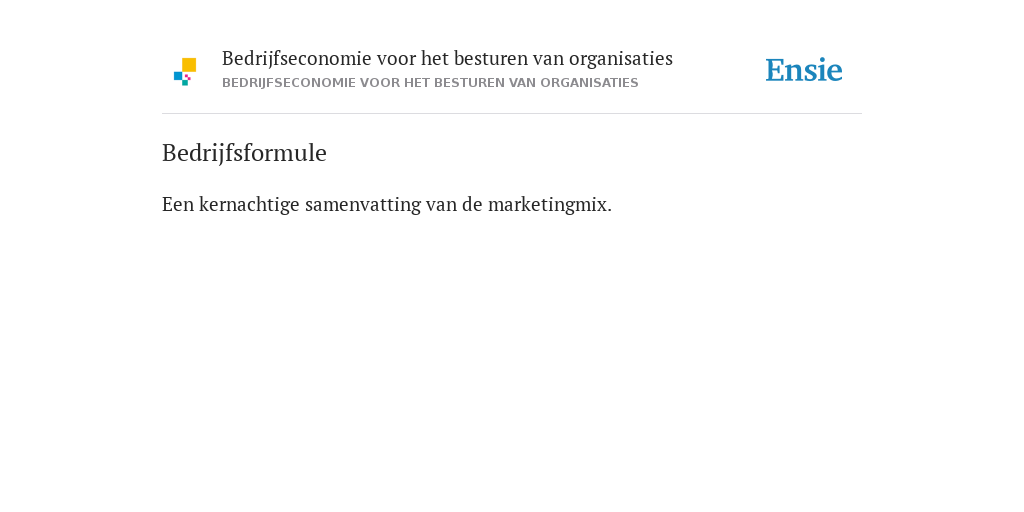Open the blue Ensie logo
Screen dimensions: 1024x512
[x=804, y=70]
